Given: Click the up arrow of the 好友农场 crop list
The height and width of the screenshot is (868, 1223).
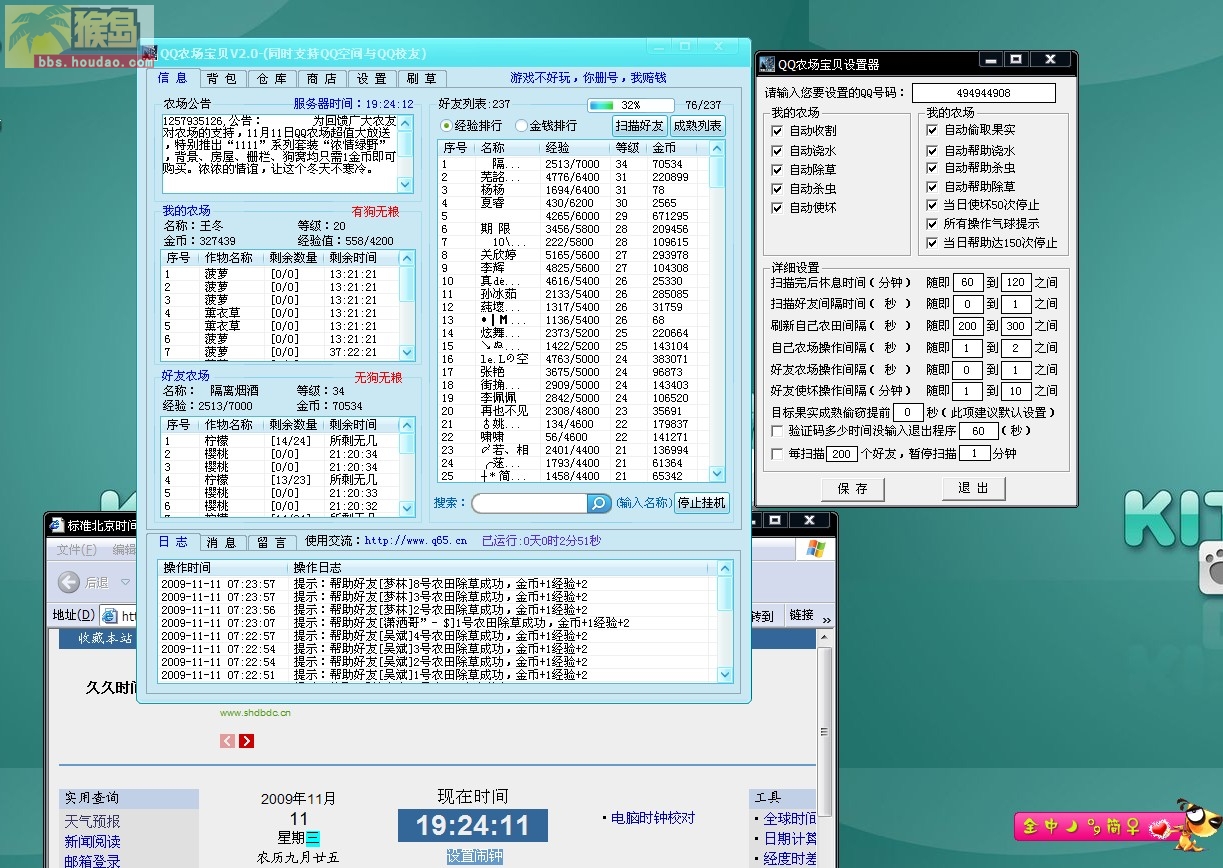Looking at the screenshot, I should click(x=406, y=425).
